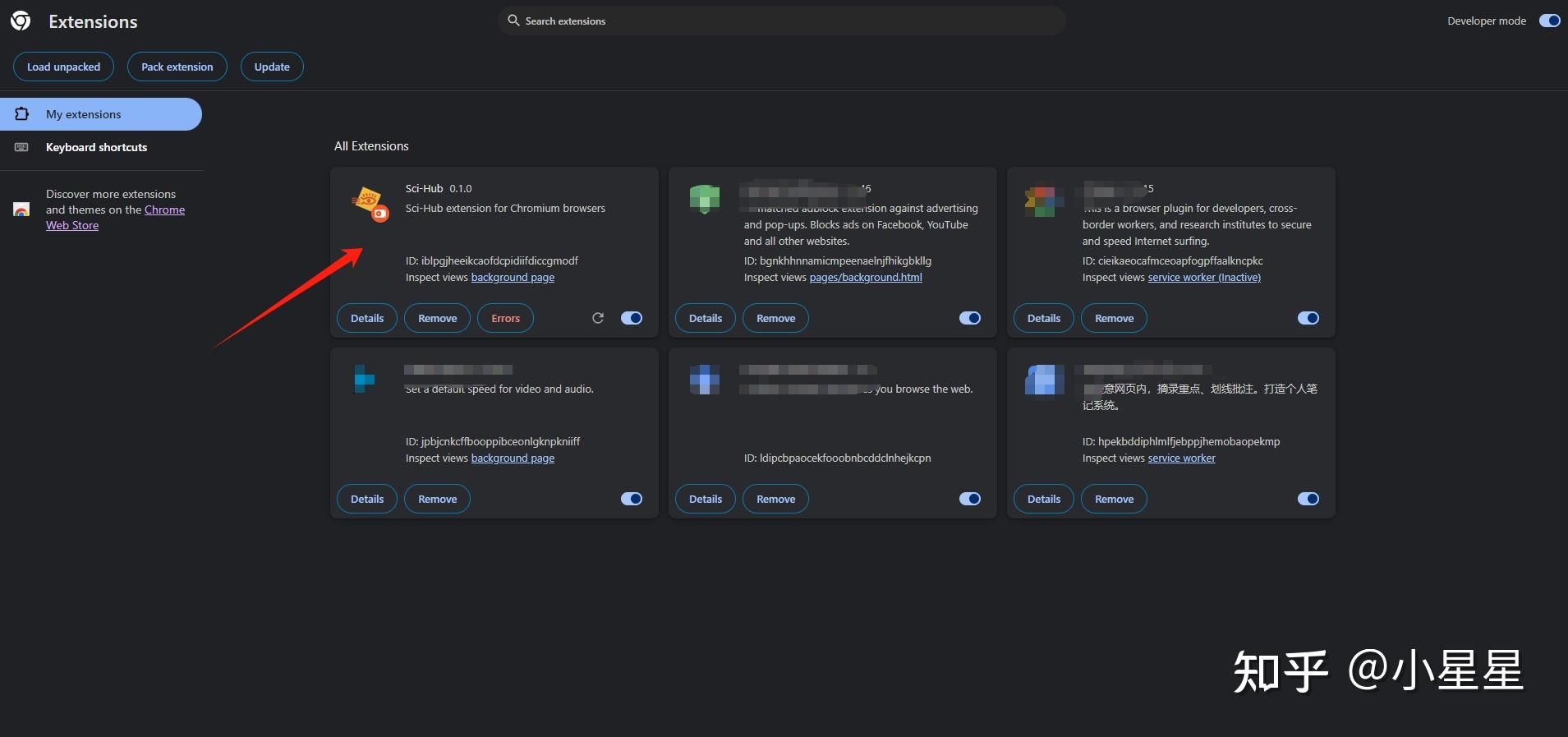Viewport: 1568px width, 737px height.
Task: Click the Sci-Hub extension ID text
Action: (x=491, y=261)
